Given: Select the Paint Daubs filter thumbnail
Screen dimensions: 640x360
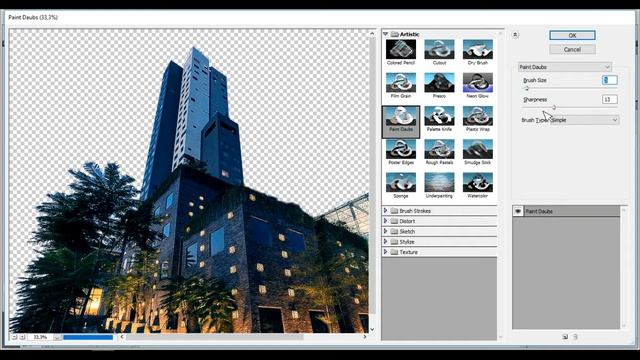Looking at the screenshot, I should (401, 116).
